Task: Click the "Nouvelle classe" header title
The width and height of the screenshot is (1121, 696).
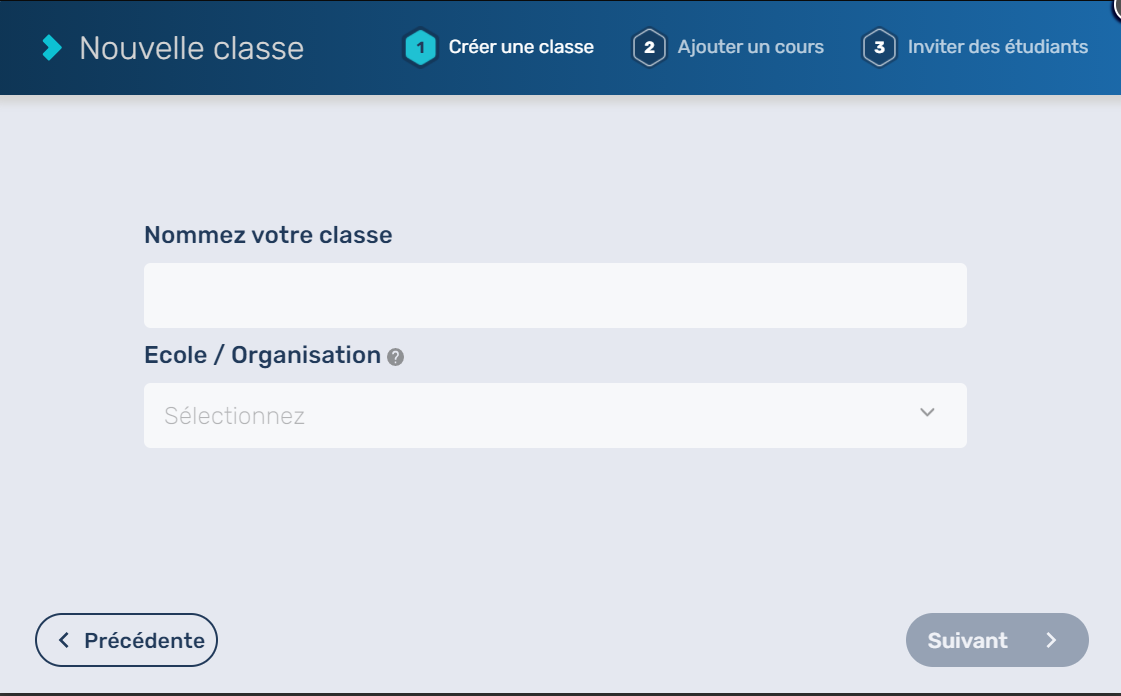Action: coord(191,48)
